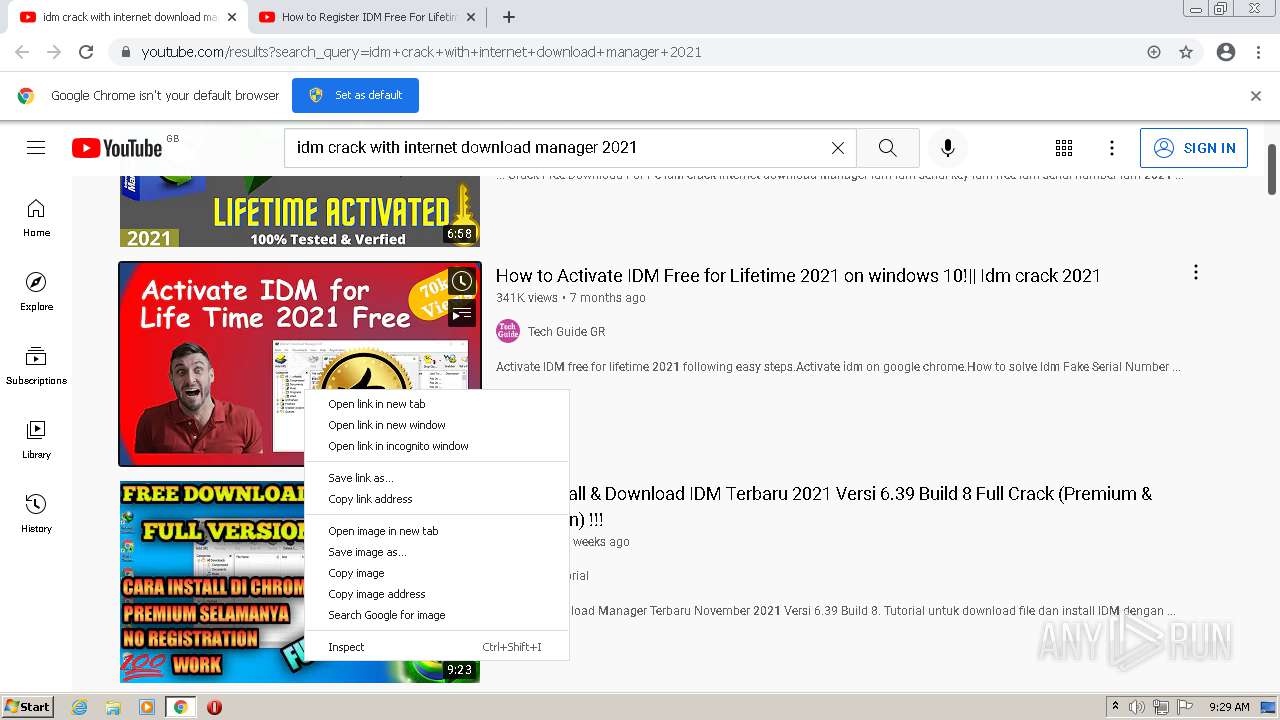Open options for How to Activate IDM video

[1195, 272]
